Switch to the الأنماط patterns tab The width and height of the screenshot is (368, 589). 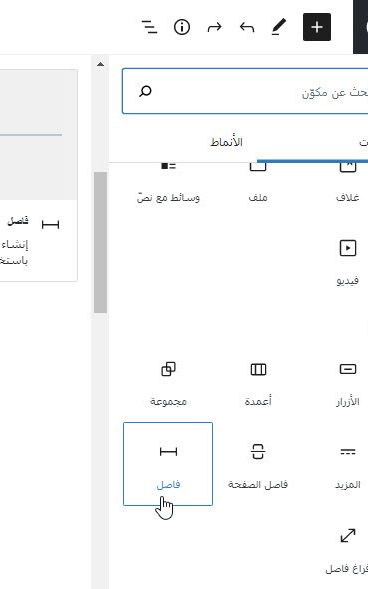pos(226,142)
